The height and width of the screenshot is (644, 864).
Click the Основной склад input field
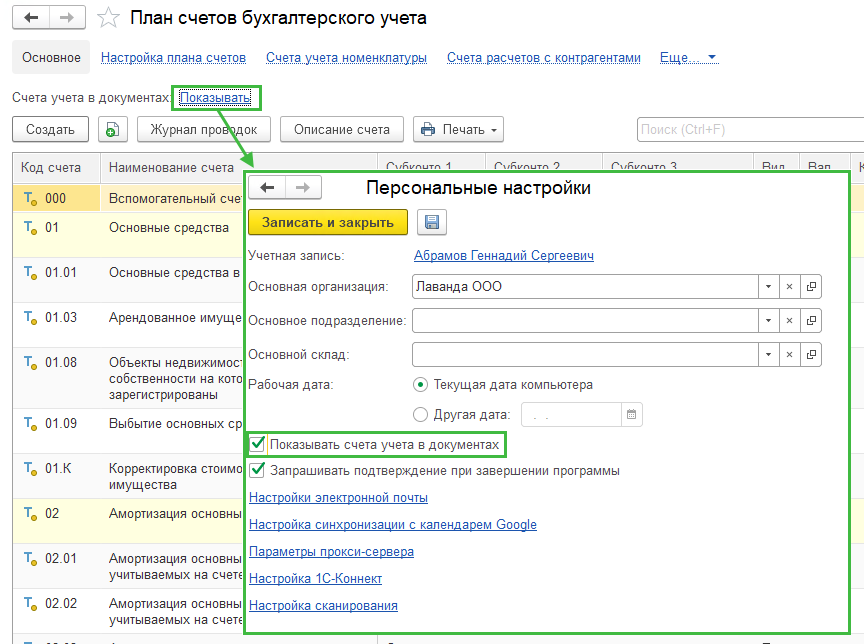pos(585,355)
